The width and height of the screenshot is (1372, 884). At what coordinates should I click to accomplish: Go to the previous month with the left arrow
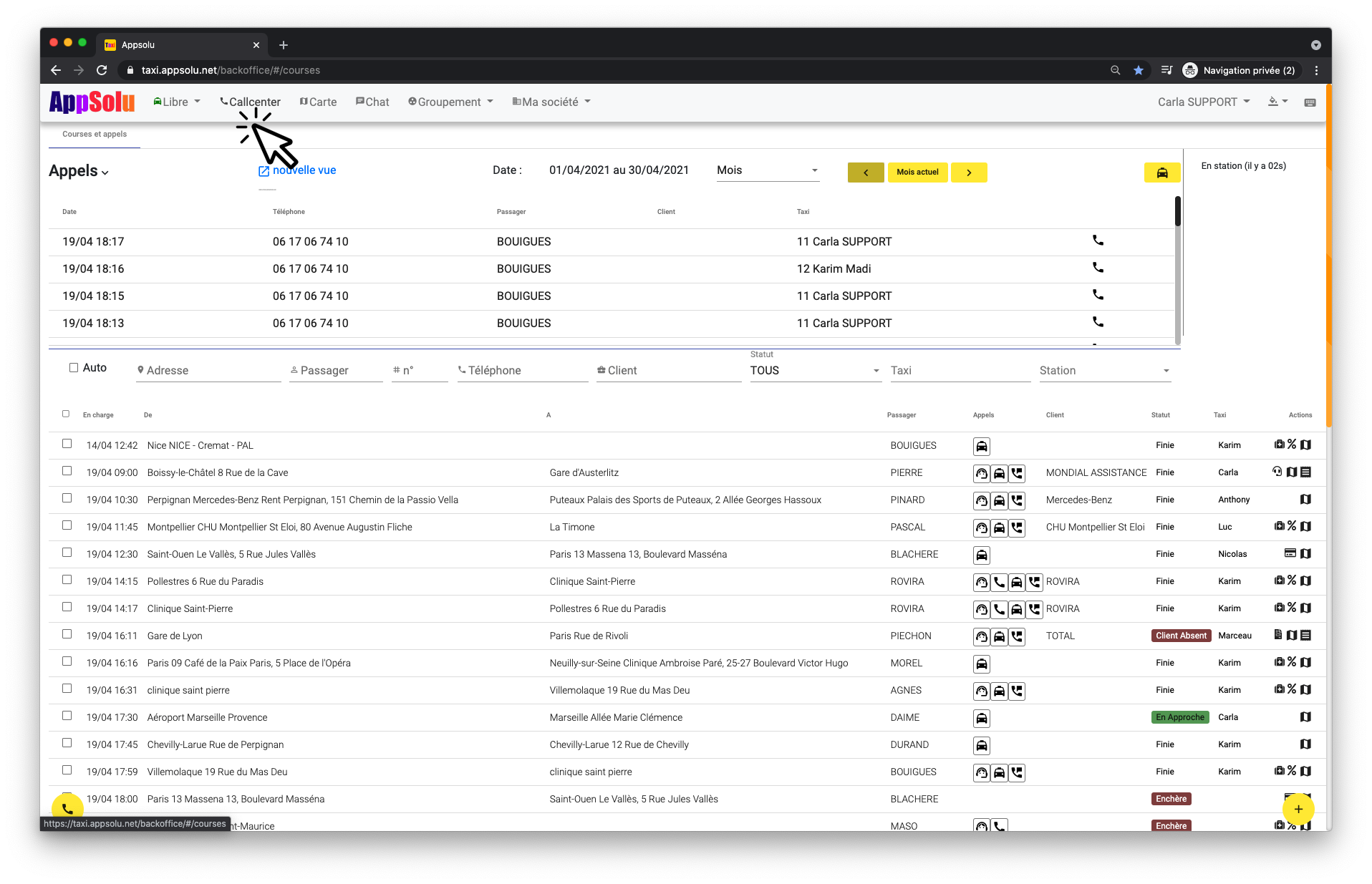tap(866, 173)
